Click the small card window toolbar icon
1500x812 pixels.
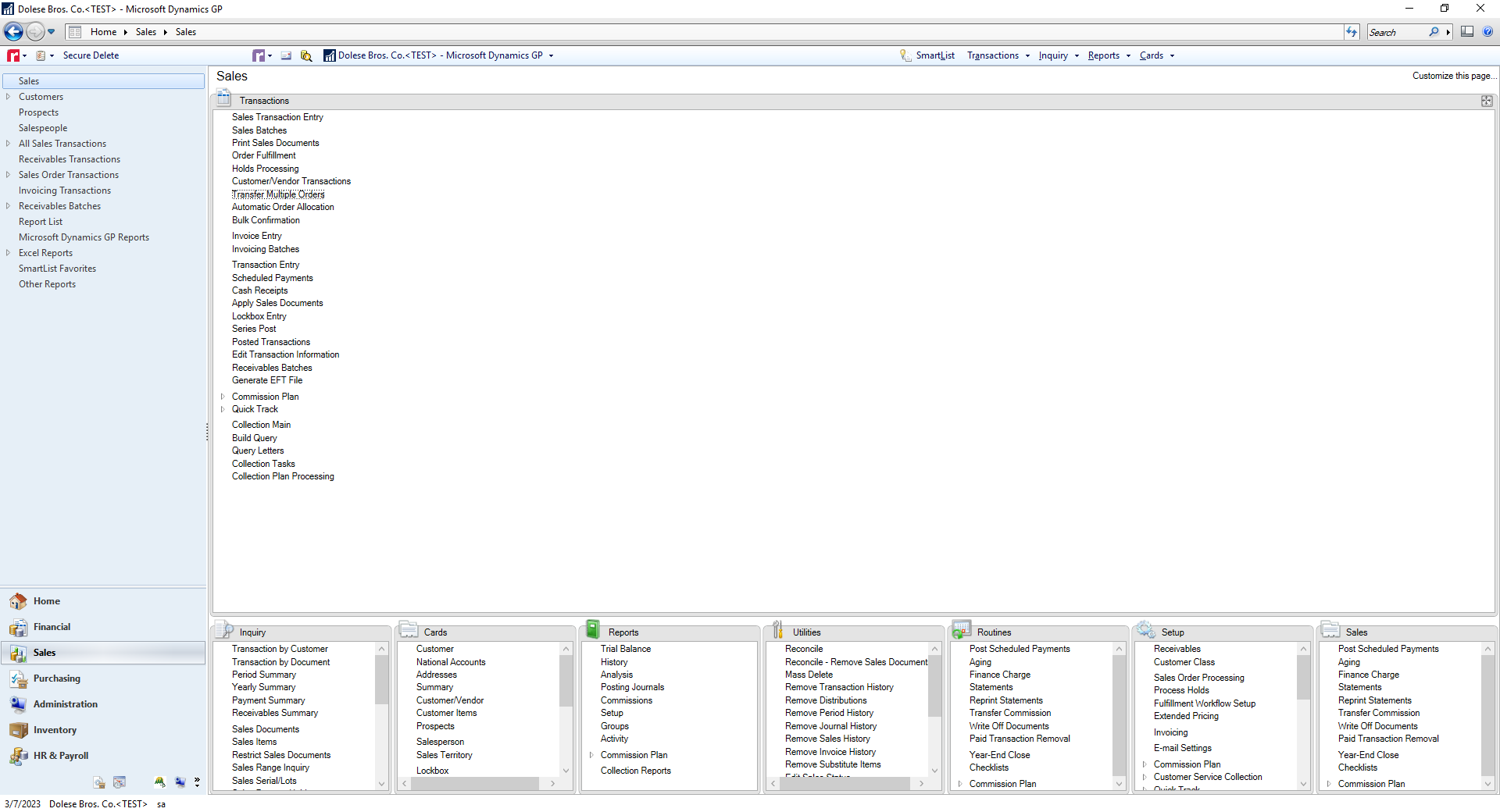[286, 55]
